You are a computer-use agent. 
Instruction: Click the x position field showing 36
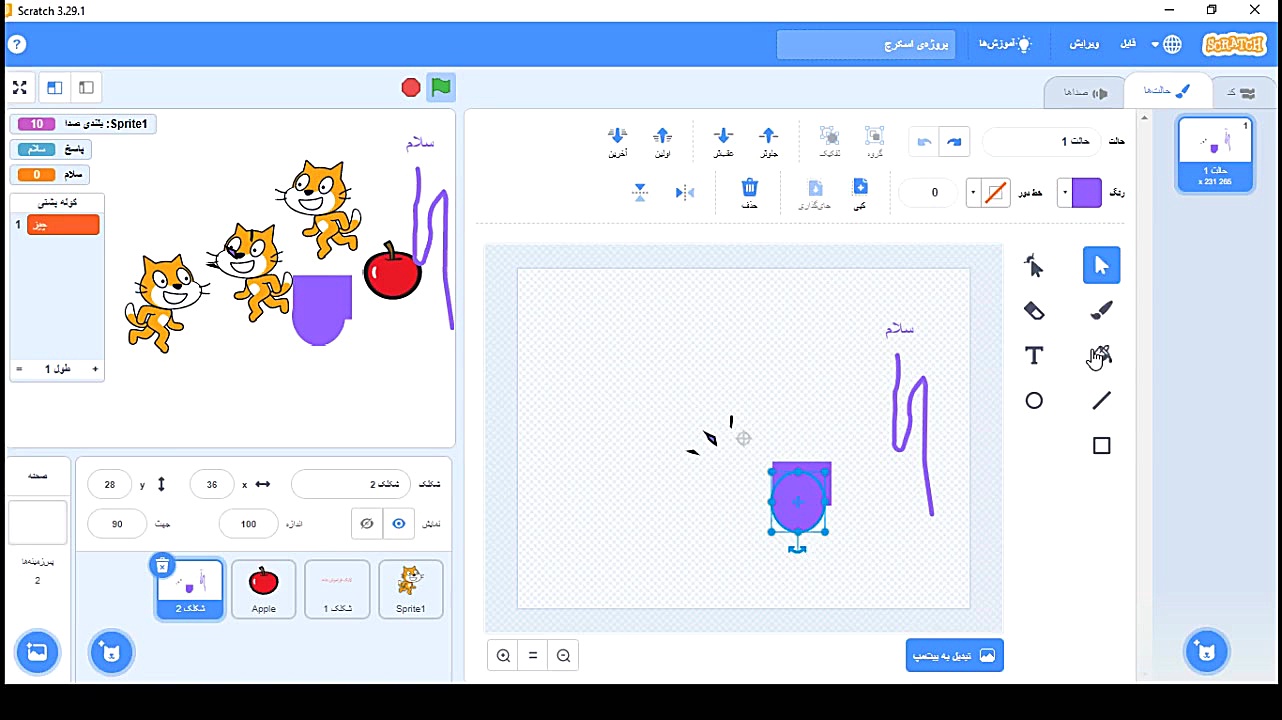(212, 484)
